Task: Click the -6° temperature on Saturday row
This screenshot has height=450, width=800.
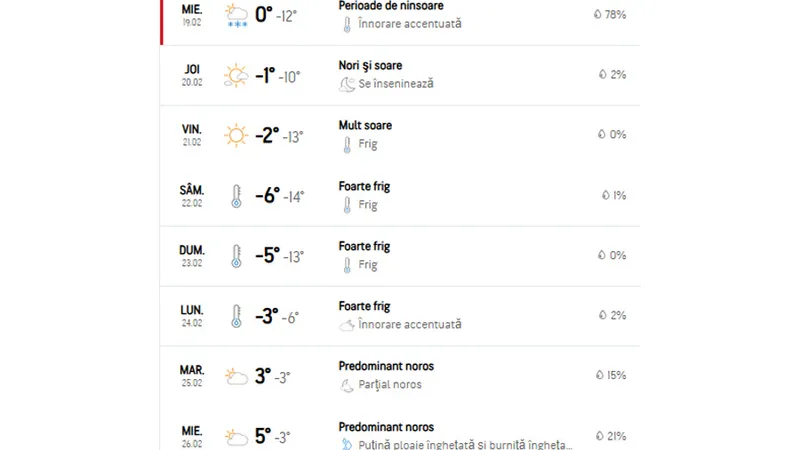Action: point(267,196)
